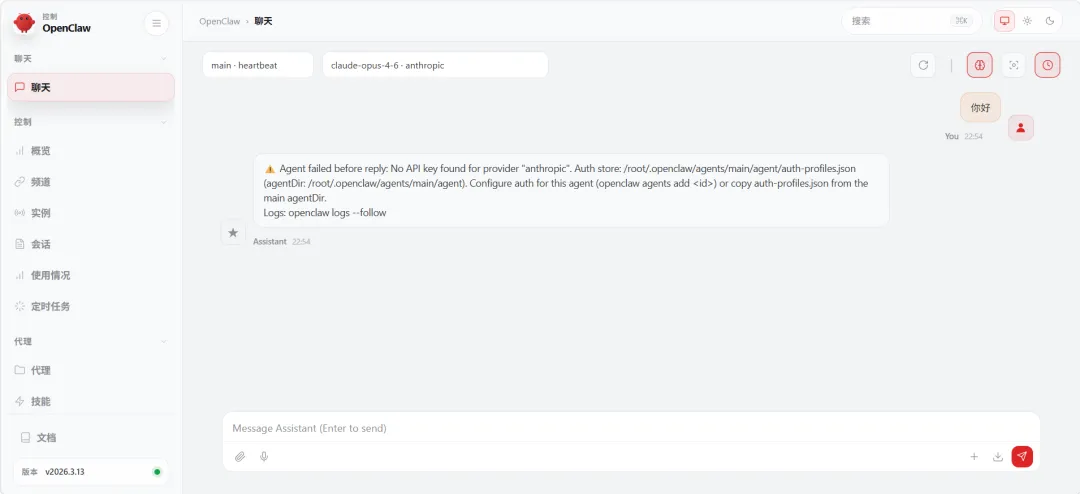The image size is (1080, 494).
Task: Attach a file with paperclip icon
Action: tap(240, 456)
